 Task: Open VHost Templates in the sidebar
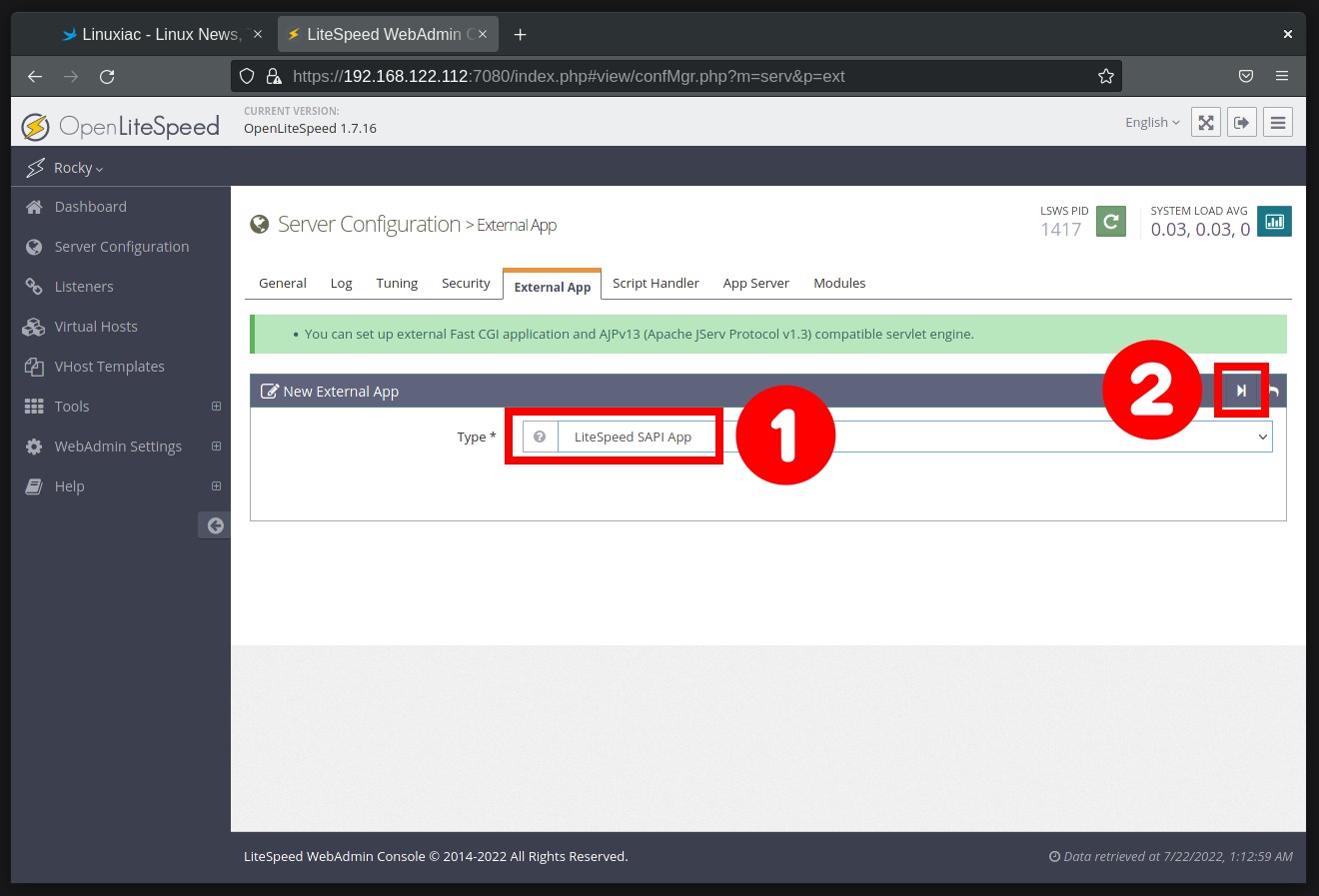tap(110, 367)
